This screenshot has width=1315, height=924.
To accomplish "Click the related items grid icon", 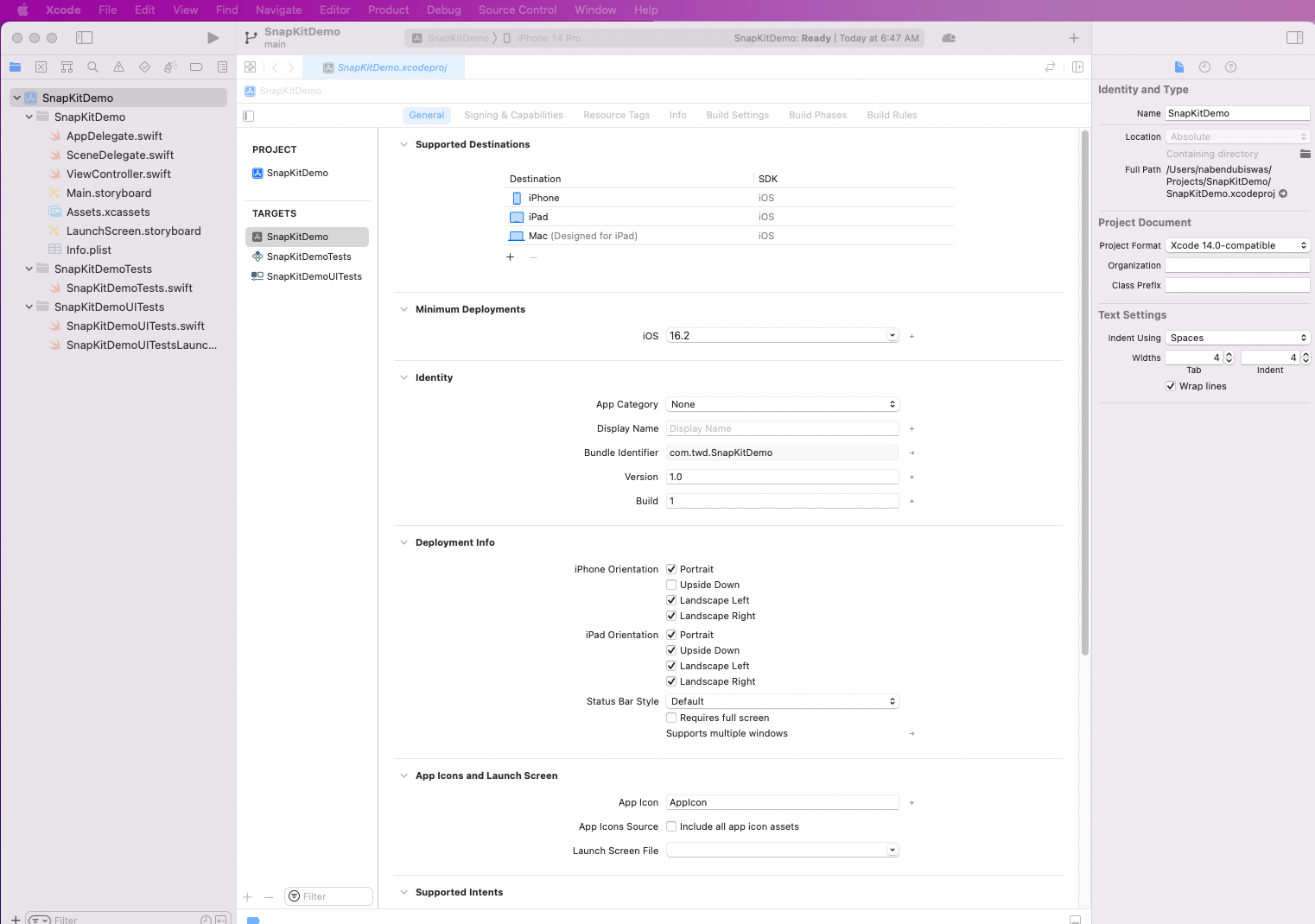I will click(x=250, y=67).
